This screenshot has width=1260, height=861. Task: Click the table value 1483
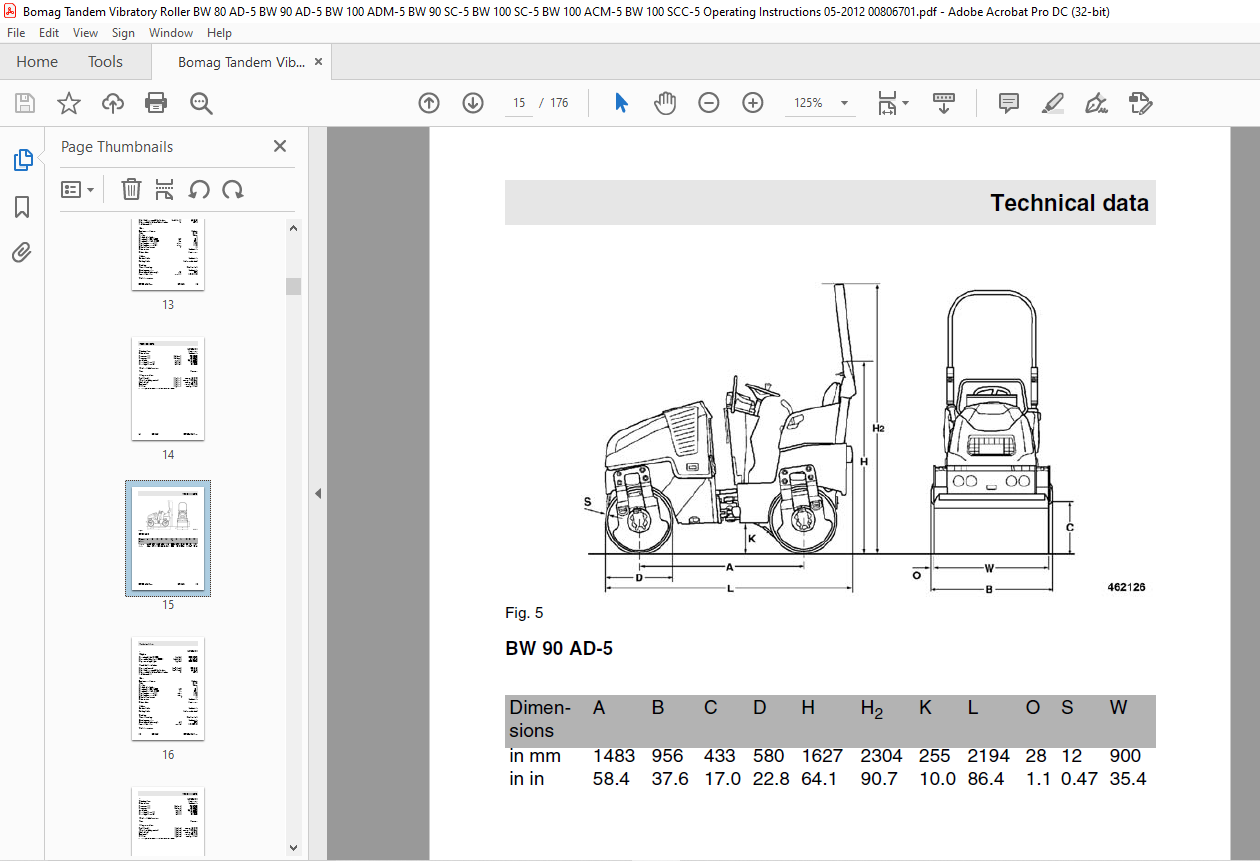tap(614, 756)
